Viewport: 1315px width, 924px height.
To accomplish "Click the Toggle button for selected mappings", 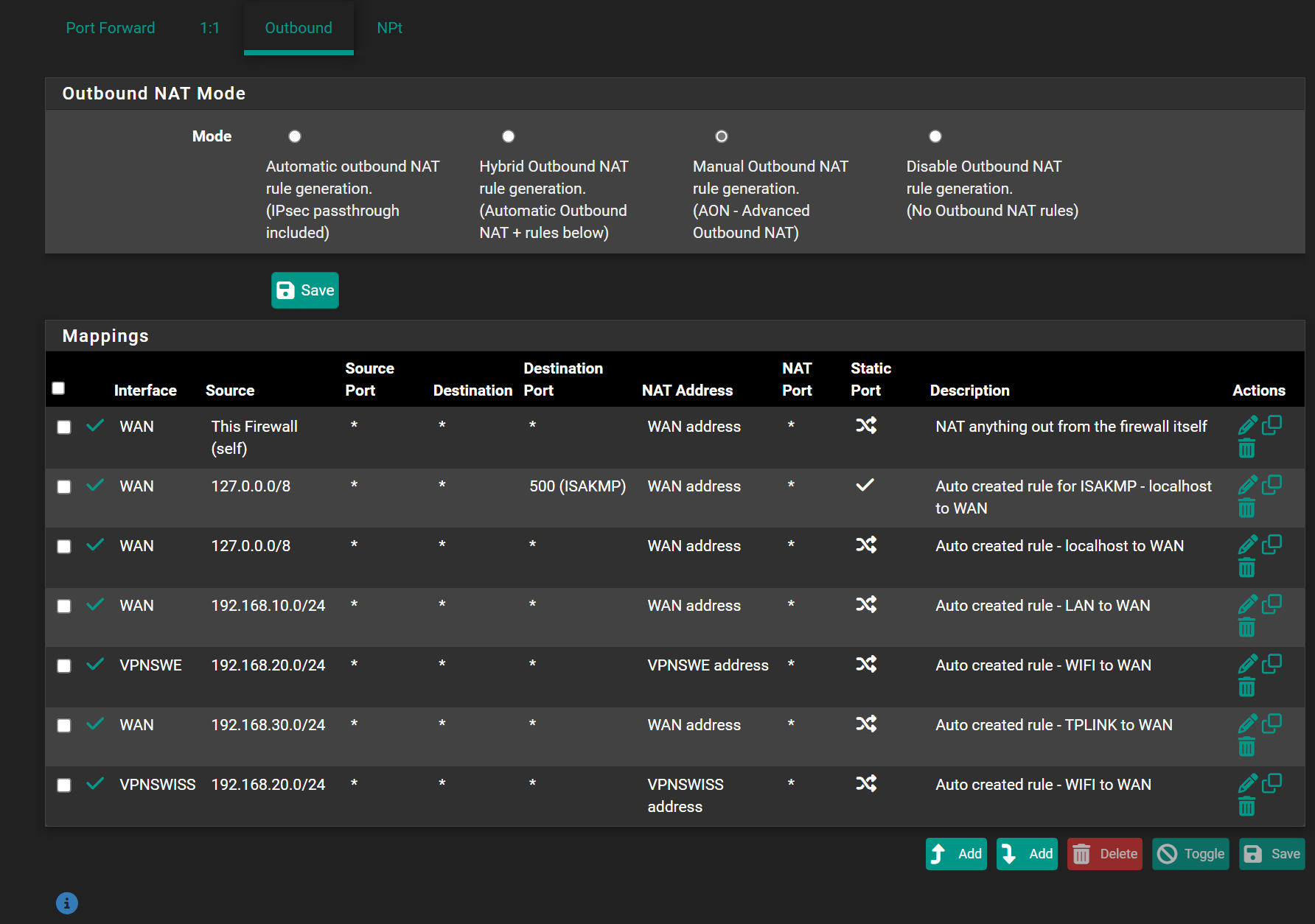I will (x=1190, y=854).
